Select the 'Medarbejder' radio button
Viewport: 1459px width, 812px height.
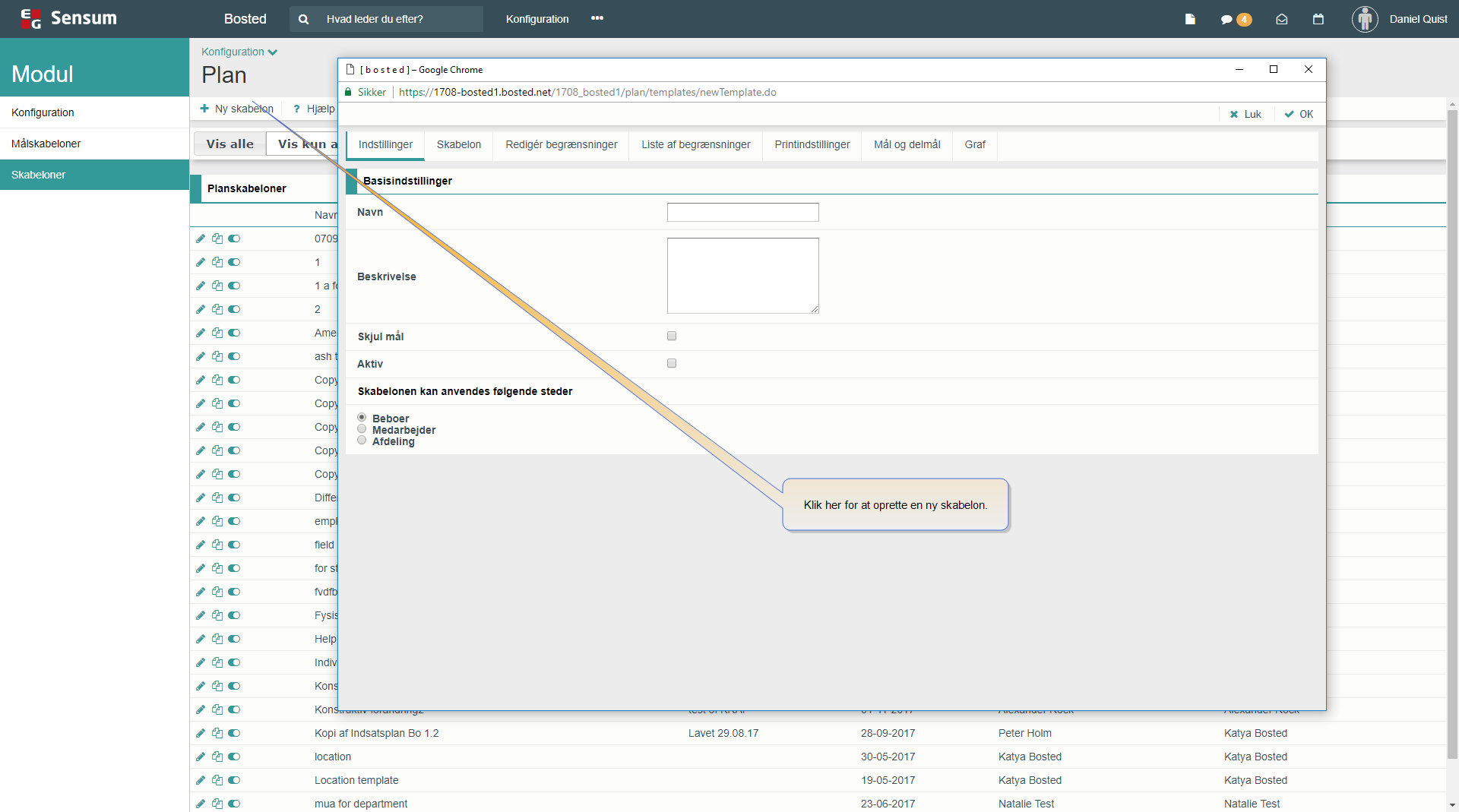click(362, 429)
